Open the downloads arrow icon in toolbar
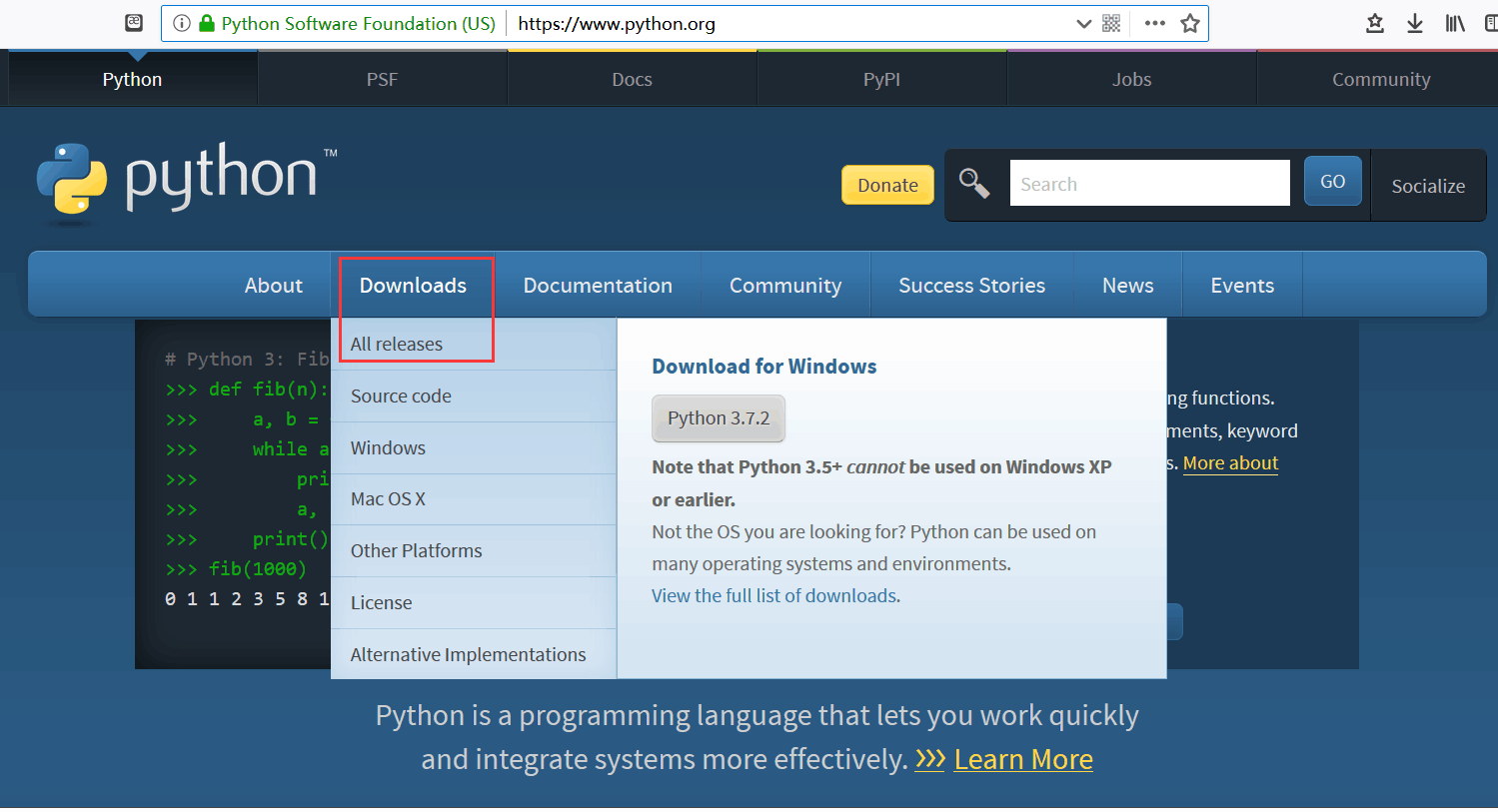The image size is (1498, 812). pyautogui.click(x=1415, y=23)
